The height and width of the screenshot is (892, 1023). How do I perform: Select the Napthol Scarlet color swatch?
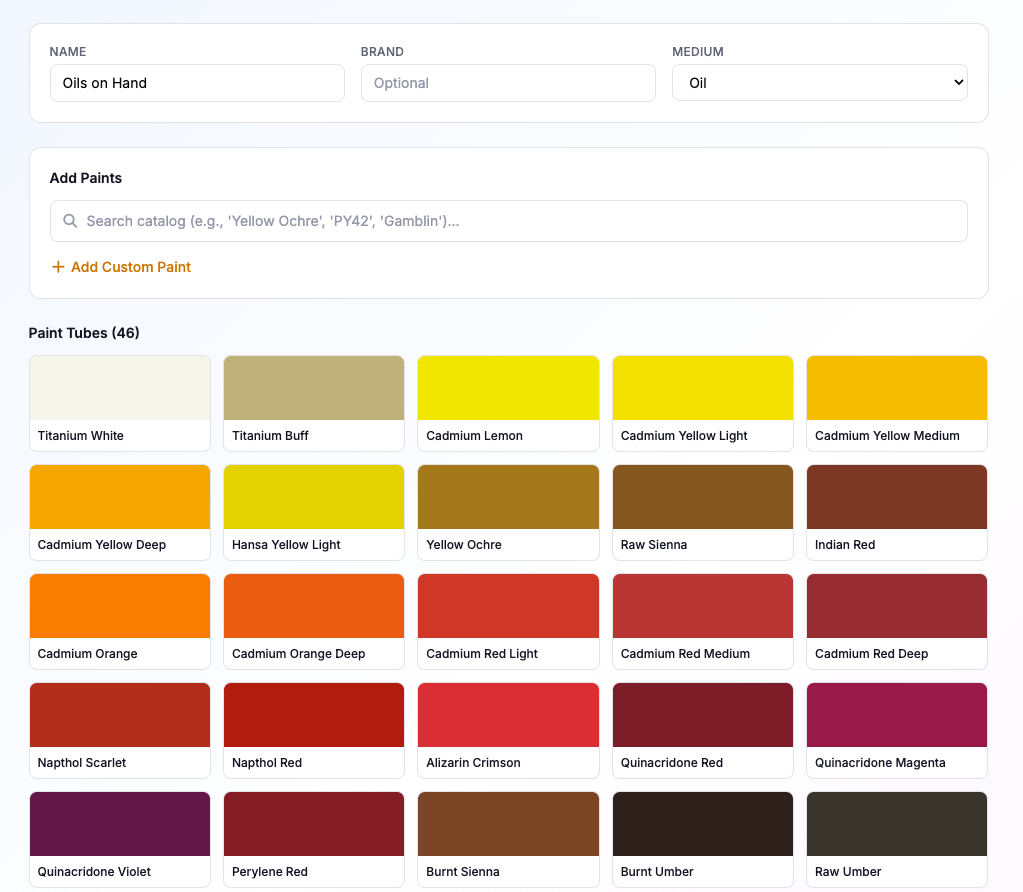tap(120, 715)
